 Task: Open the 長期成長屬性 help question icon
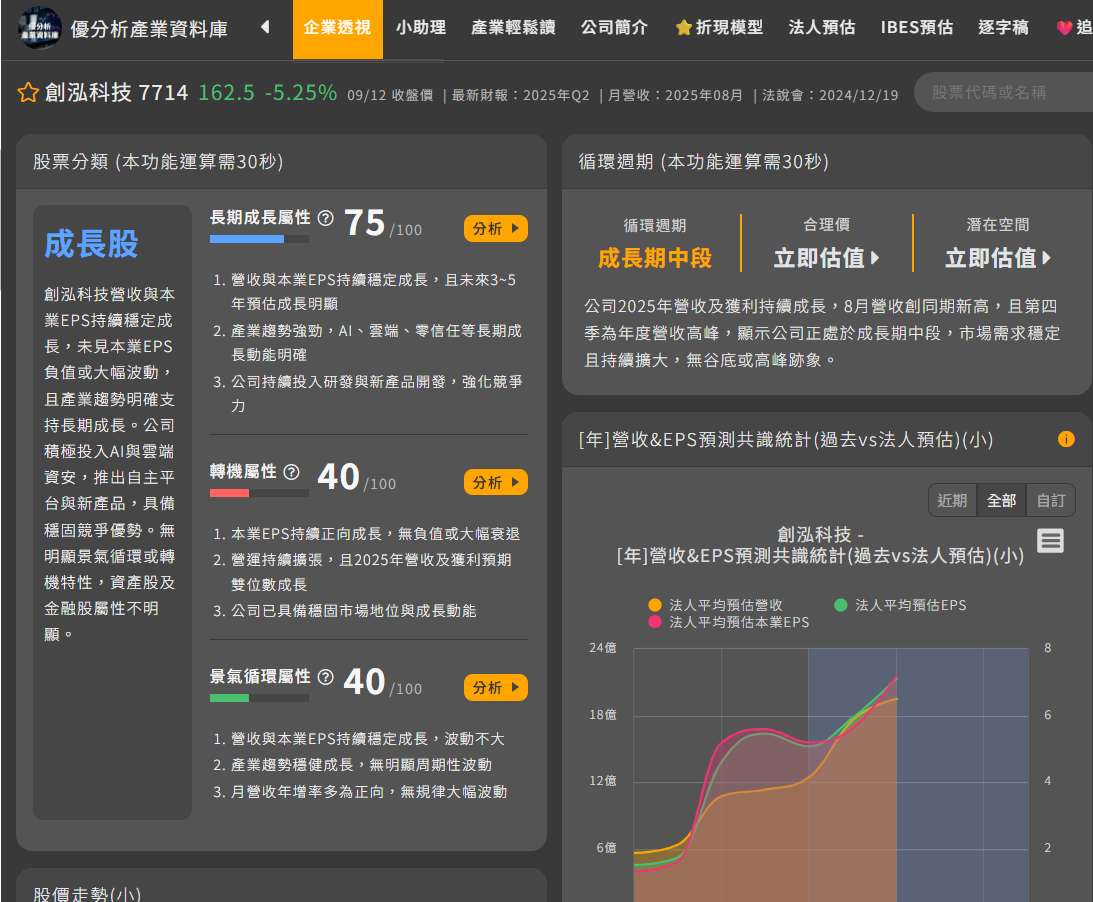point(326,217)
